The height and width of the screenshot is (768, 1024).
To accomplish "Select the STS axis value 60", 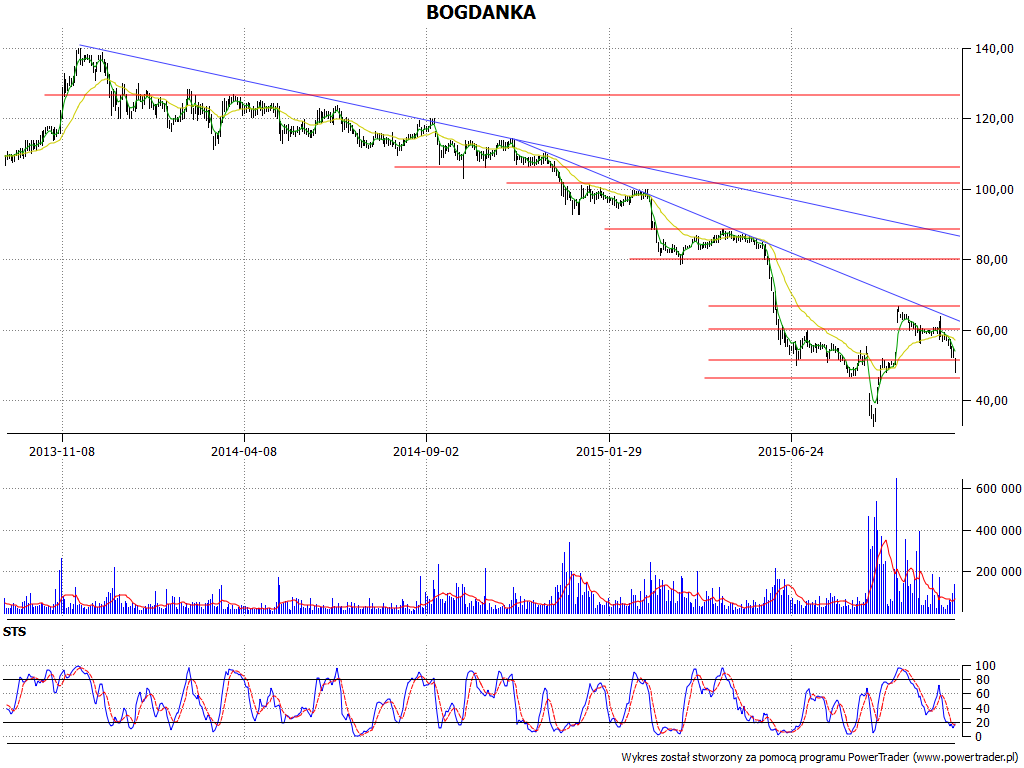I will click(x=982, y=694).
